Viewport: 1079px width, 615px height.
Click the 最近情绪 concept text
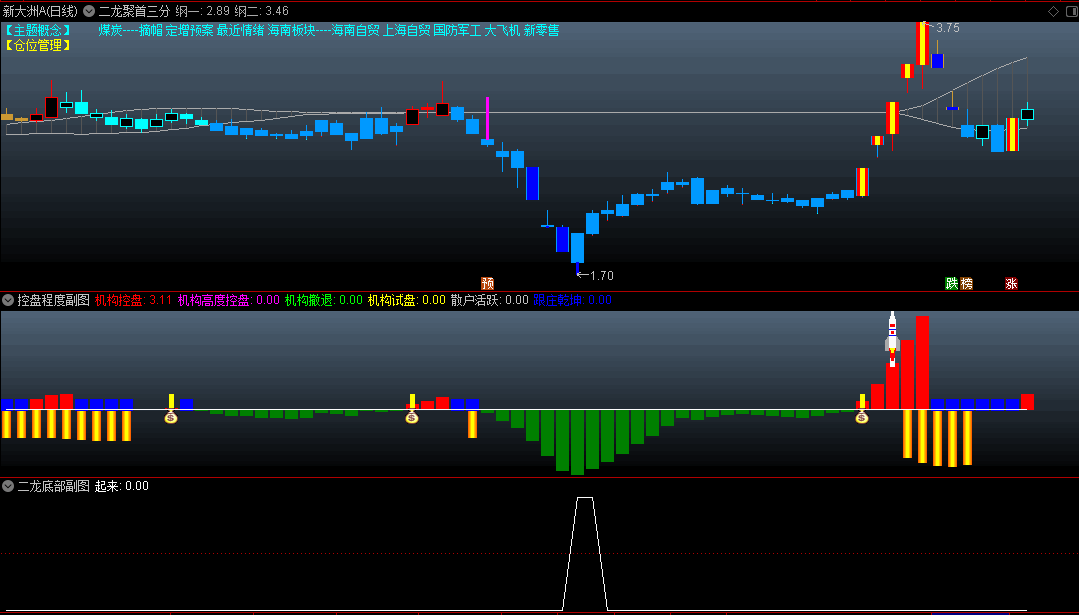coord(240,30)
